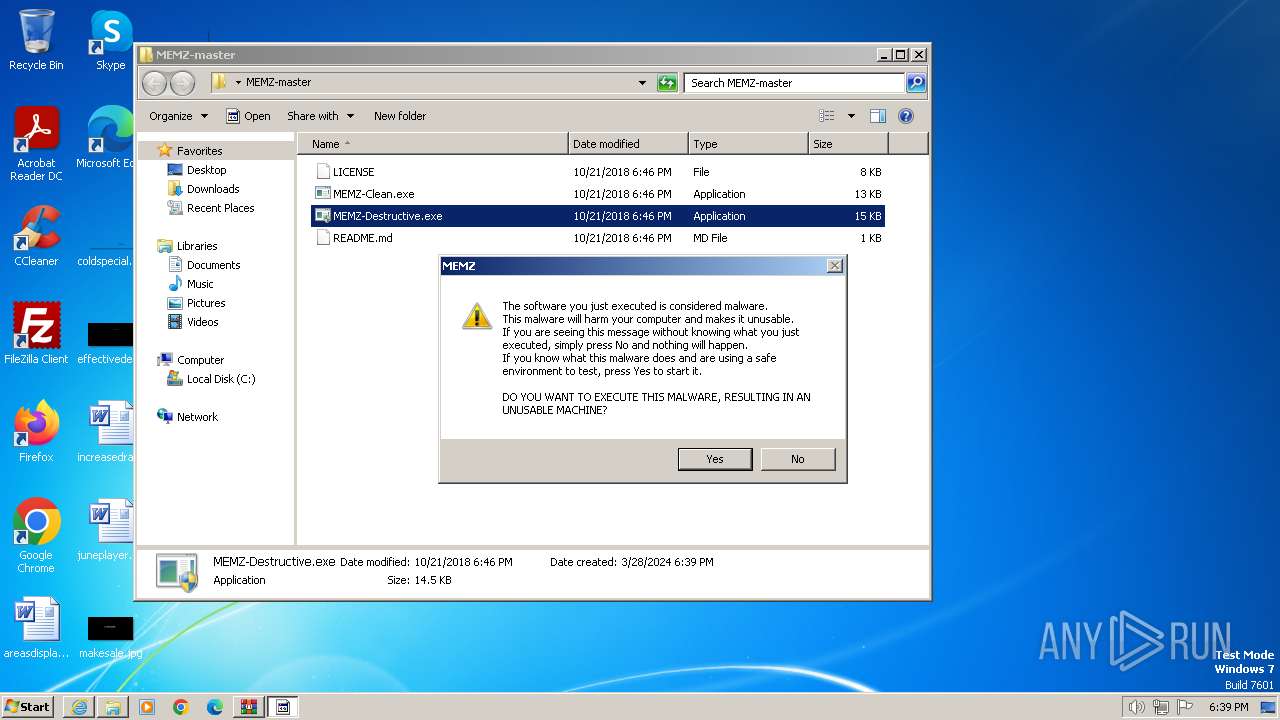Click the Action Center flag icon
This screenshot has width=1280, height=720.
[1185, 707]
